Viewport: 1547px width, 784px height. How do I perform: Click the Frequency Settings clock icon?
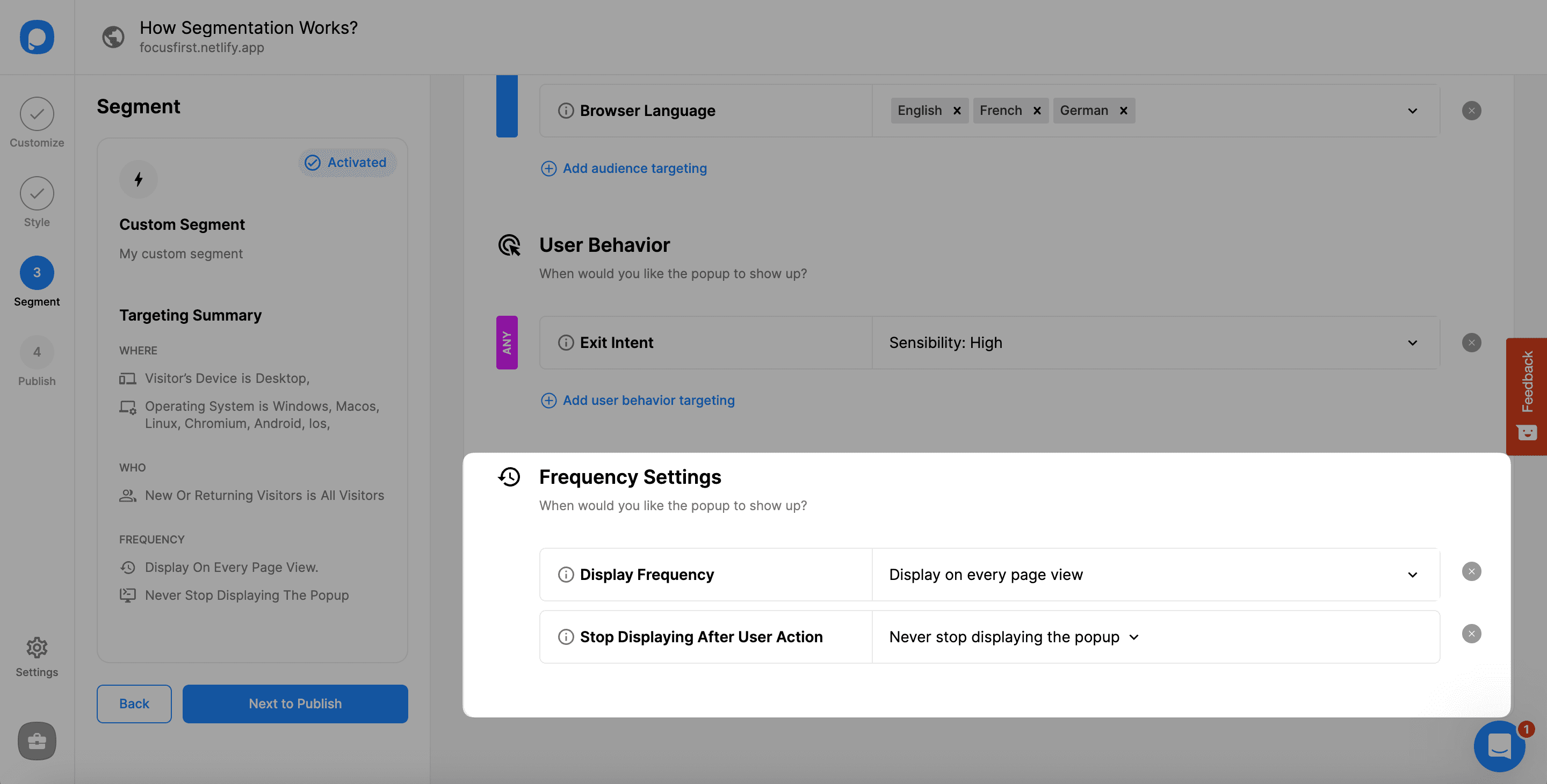tap(509, 477)
